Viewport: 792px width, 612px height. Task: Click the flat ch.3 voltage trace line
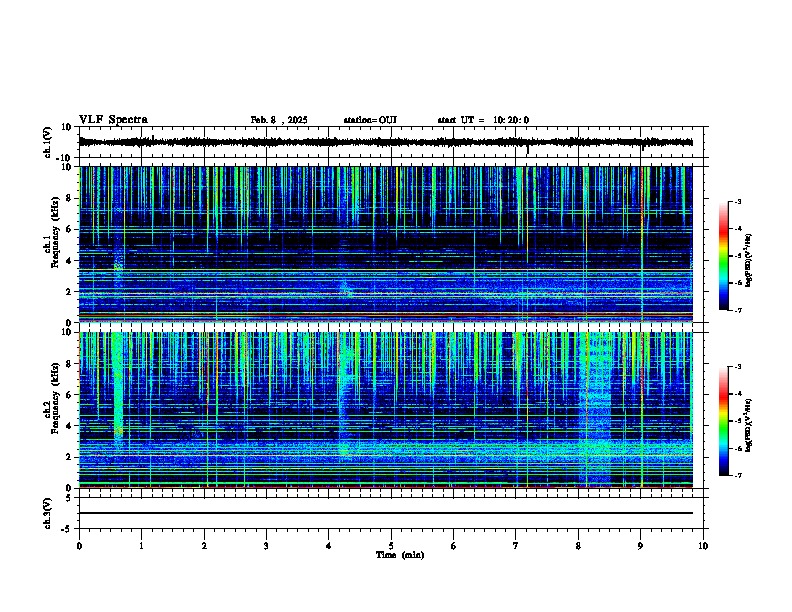[385, 513]
